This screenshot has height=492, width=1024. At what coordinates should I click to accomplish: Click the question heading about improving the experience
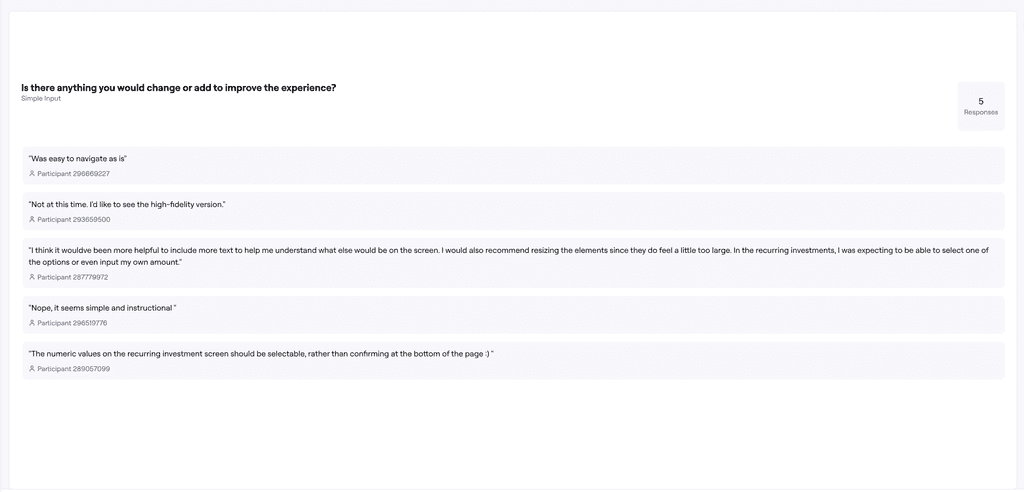(178, 88)
